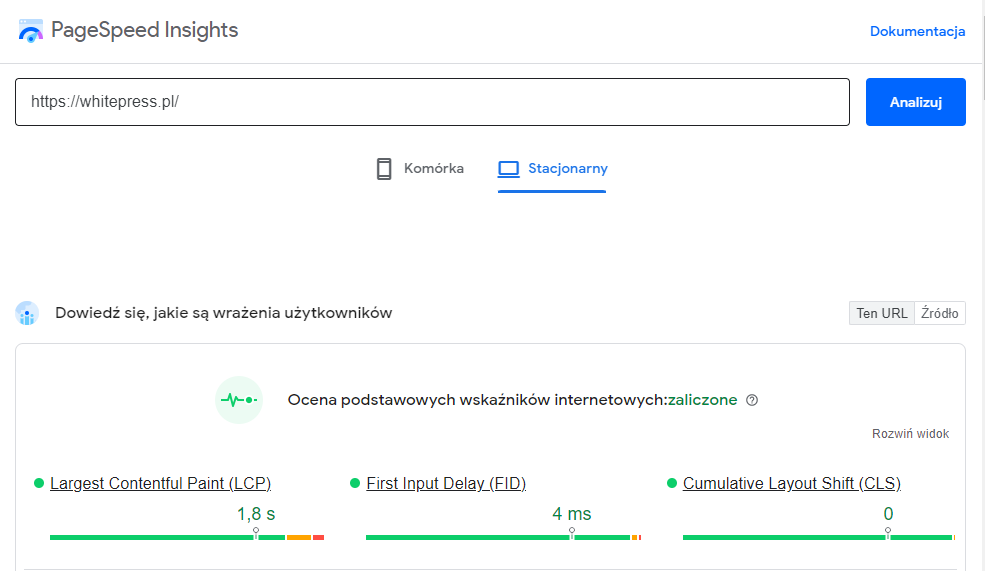The image size is (985, 571).
Task: Click the PageSpeed Insights logo icon
Action: [30, 31]
